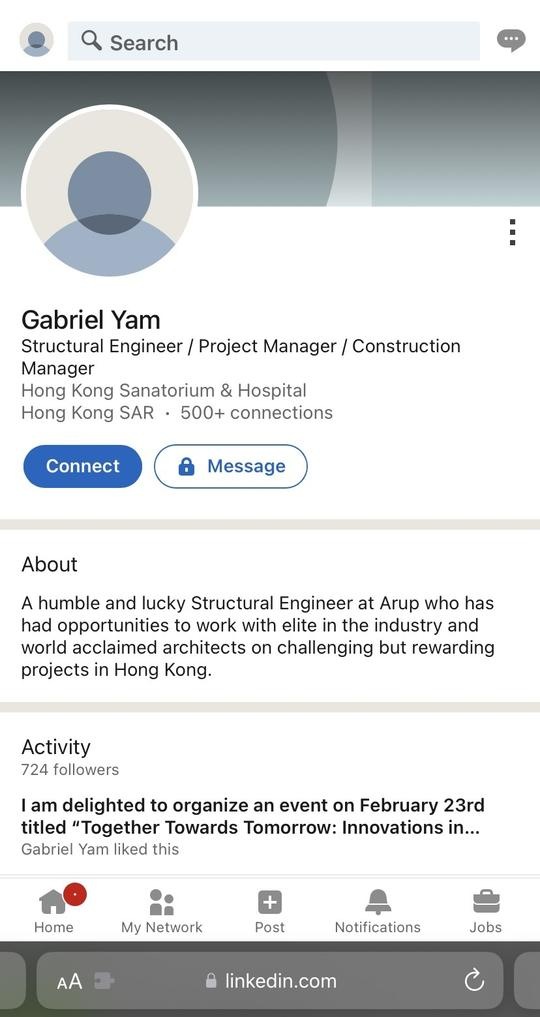
Task: Click the Connect button
Action: 82,466
